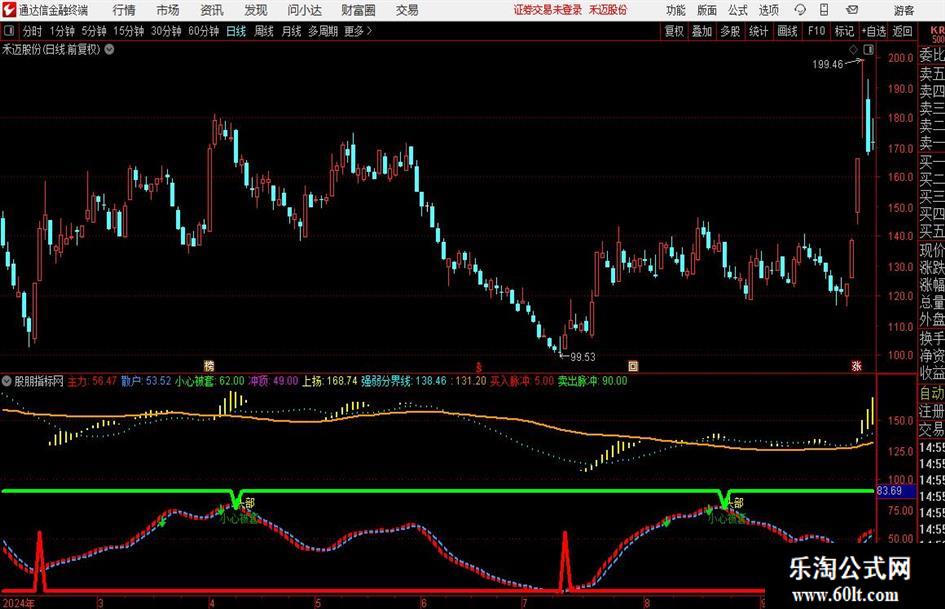Open the 问小达 menu
This screenshot has height=609, width=945.
tap(304, 10)
